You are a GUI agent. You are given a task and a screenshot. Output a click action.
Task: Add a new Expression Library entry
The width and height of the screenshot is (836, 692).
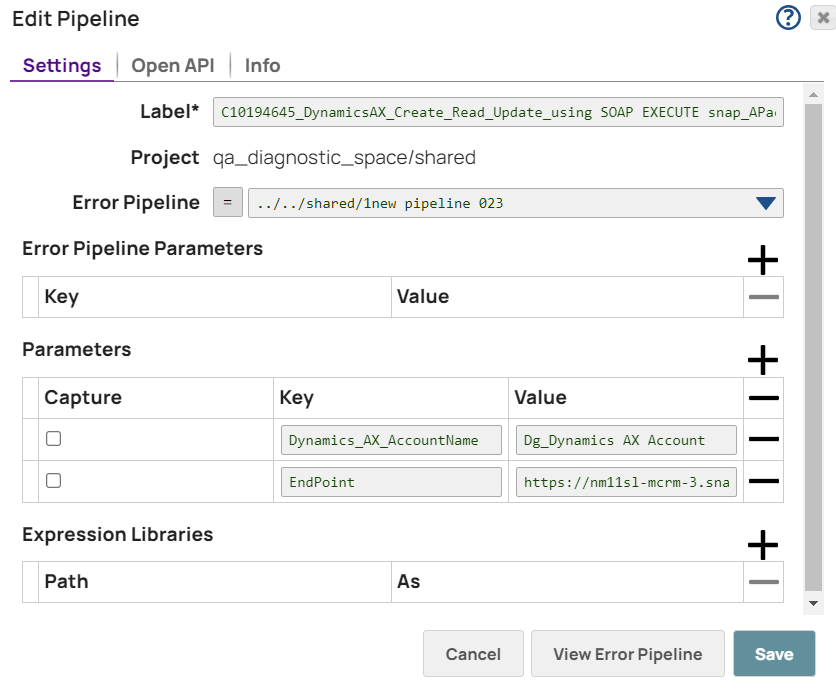[762, 546]
